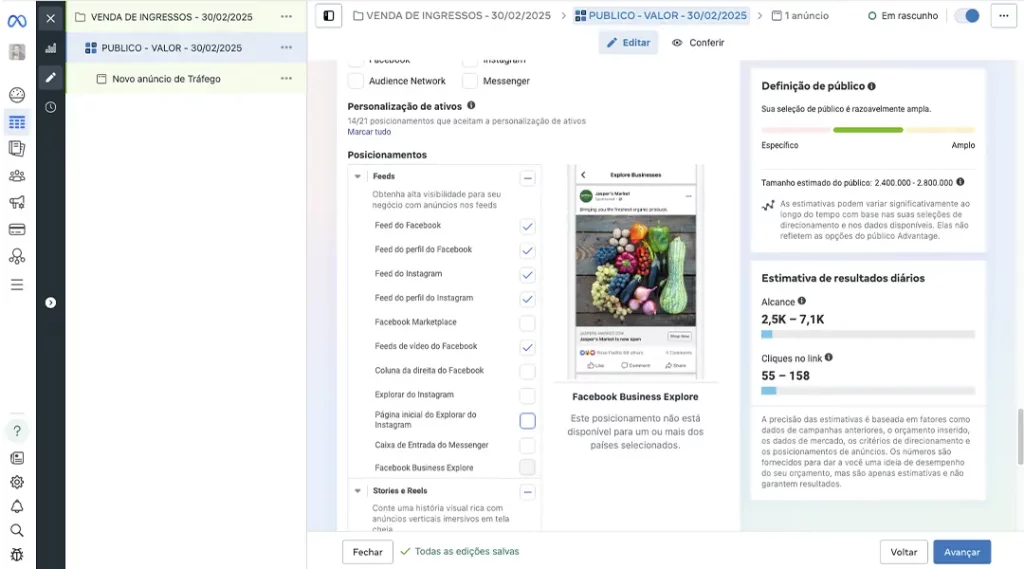Switch to the Conferir tab
The width and height of the screenshot is (1024, 569).
click(x=698, y=43)
